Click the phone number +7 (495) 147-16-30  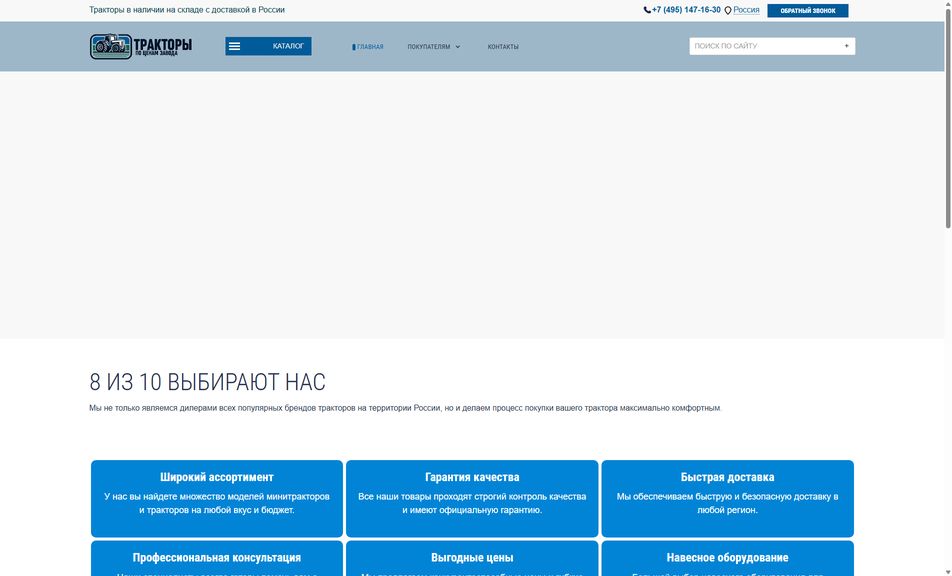(x=686, y=10)
